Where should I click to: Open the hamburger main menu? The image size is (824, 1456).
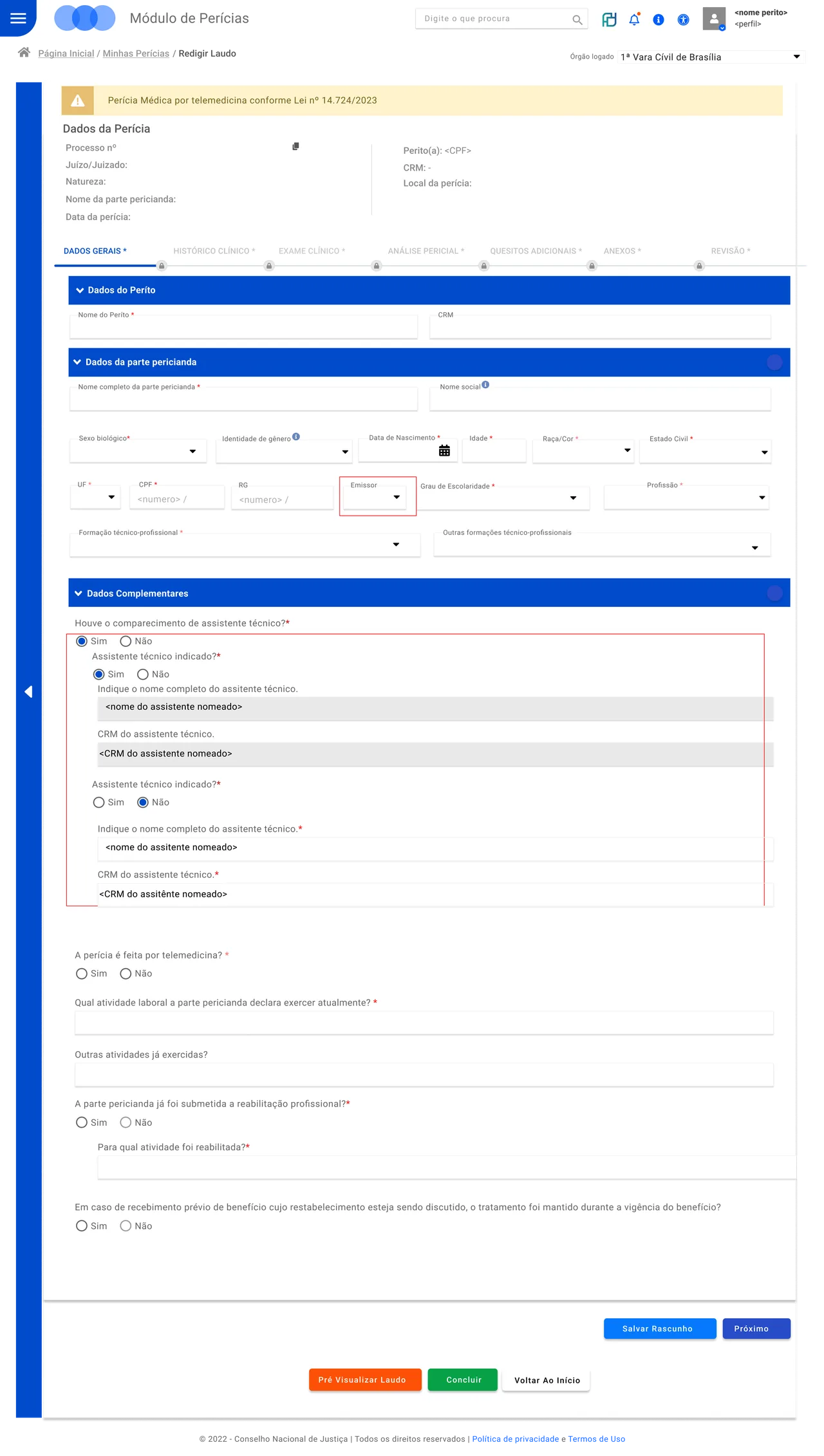[x=18, y=18]
